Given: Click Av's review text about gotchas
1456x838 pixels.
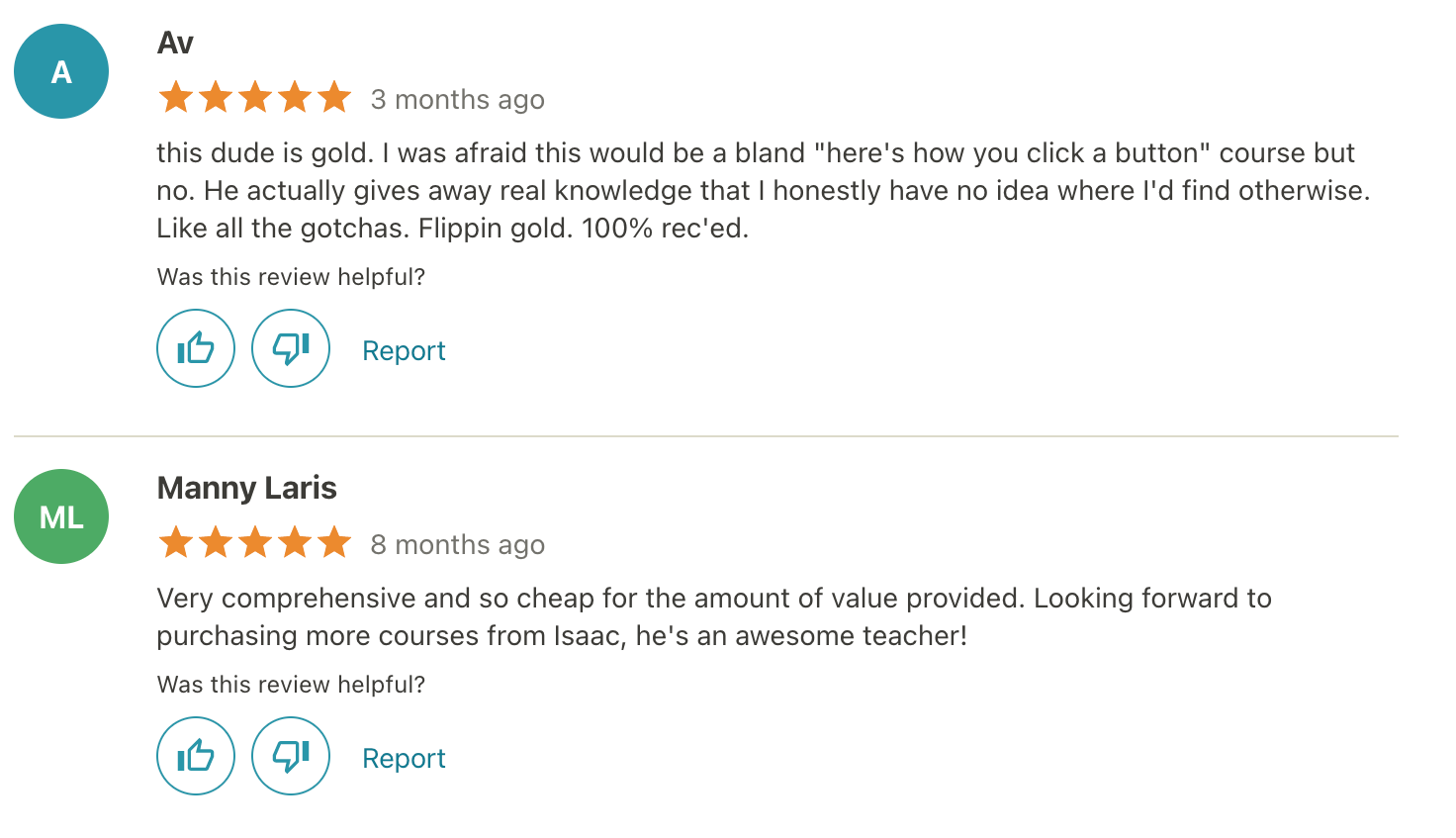Looking at the screenshot, I should point(452,229).
